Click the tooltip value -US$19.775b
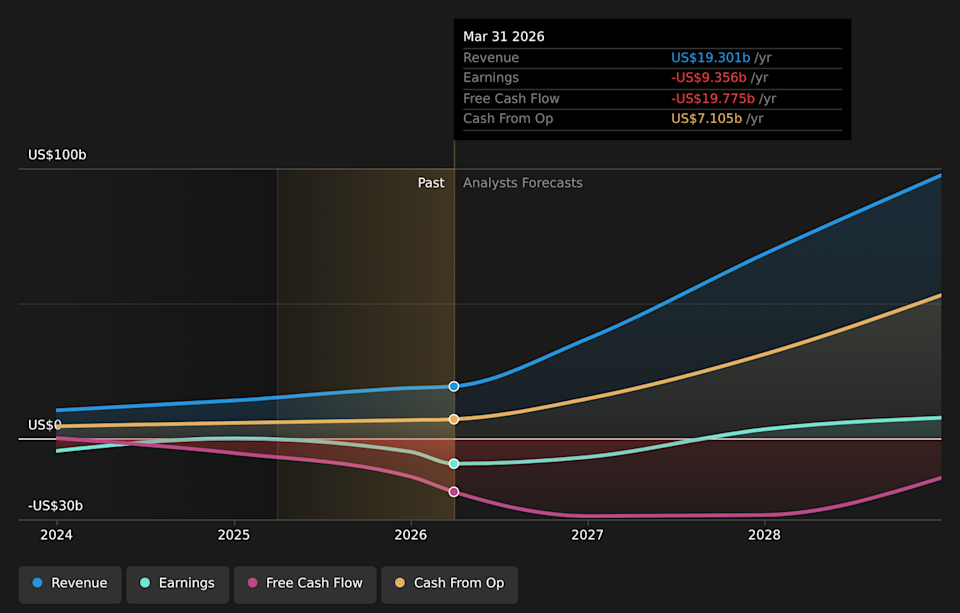 713,99
